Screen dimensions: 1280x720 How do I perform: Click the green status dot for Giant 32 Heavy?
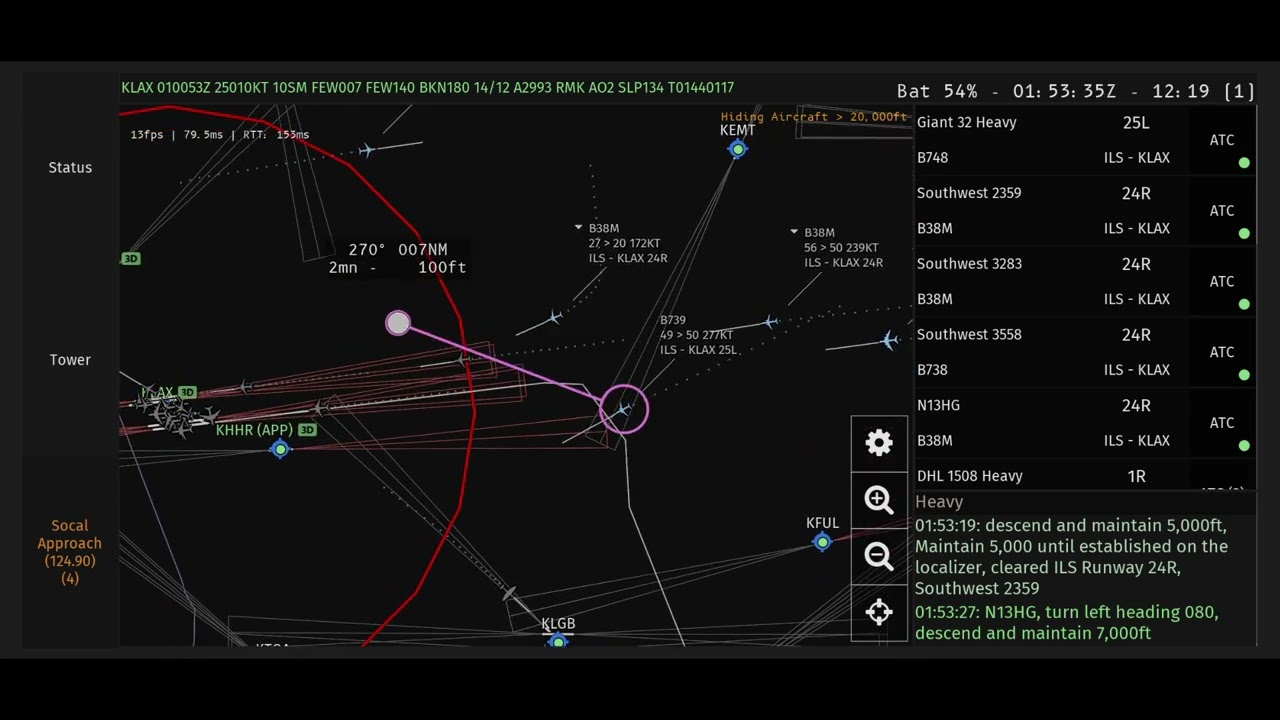(1244, 163)
